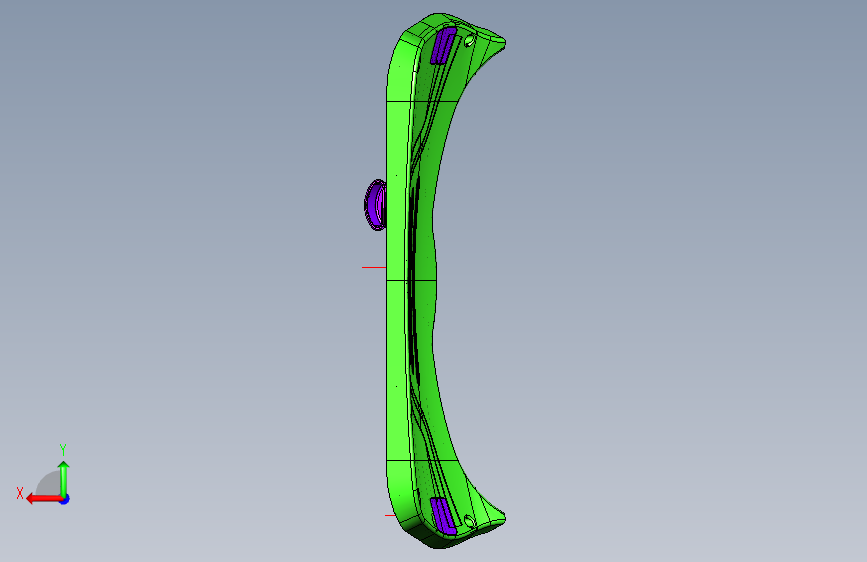867x562 pixels.
Task: Select the green handle body at its middle section
Action: (397, 282)
